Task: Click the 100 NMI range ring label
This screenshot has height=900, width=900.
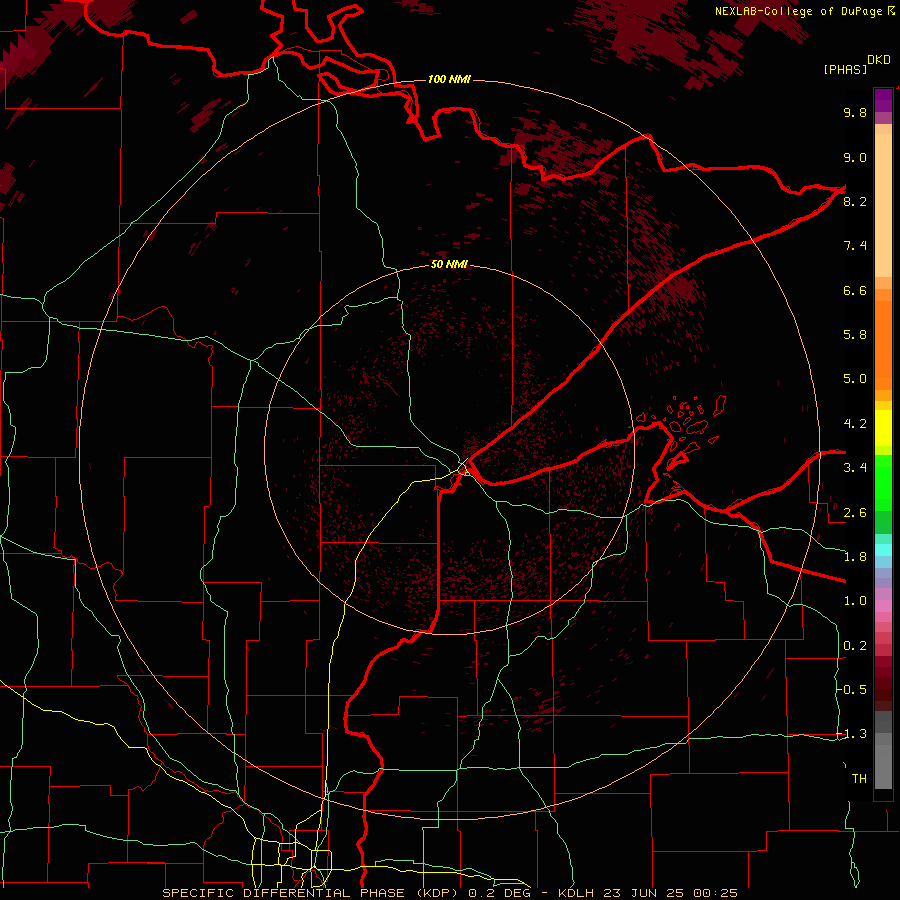Action: (x=449, y=79)
